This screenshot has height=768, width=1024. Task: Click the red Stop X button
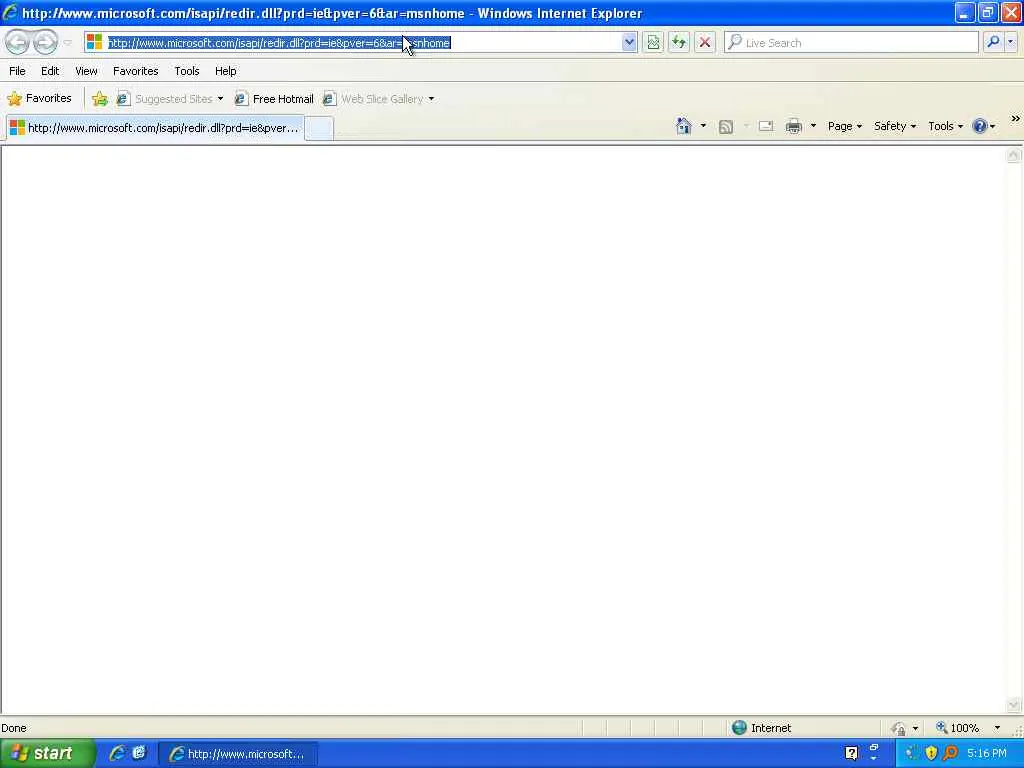pos(705,42)
